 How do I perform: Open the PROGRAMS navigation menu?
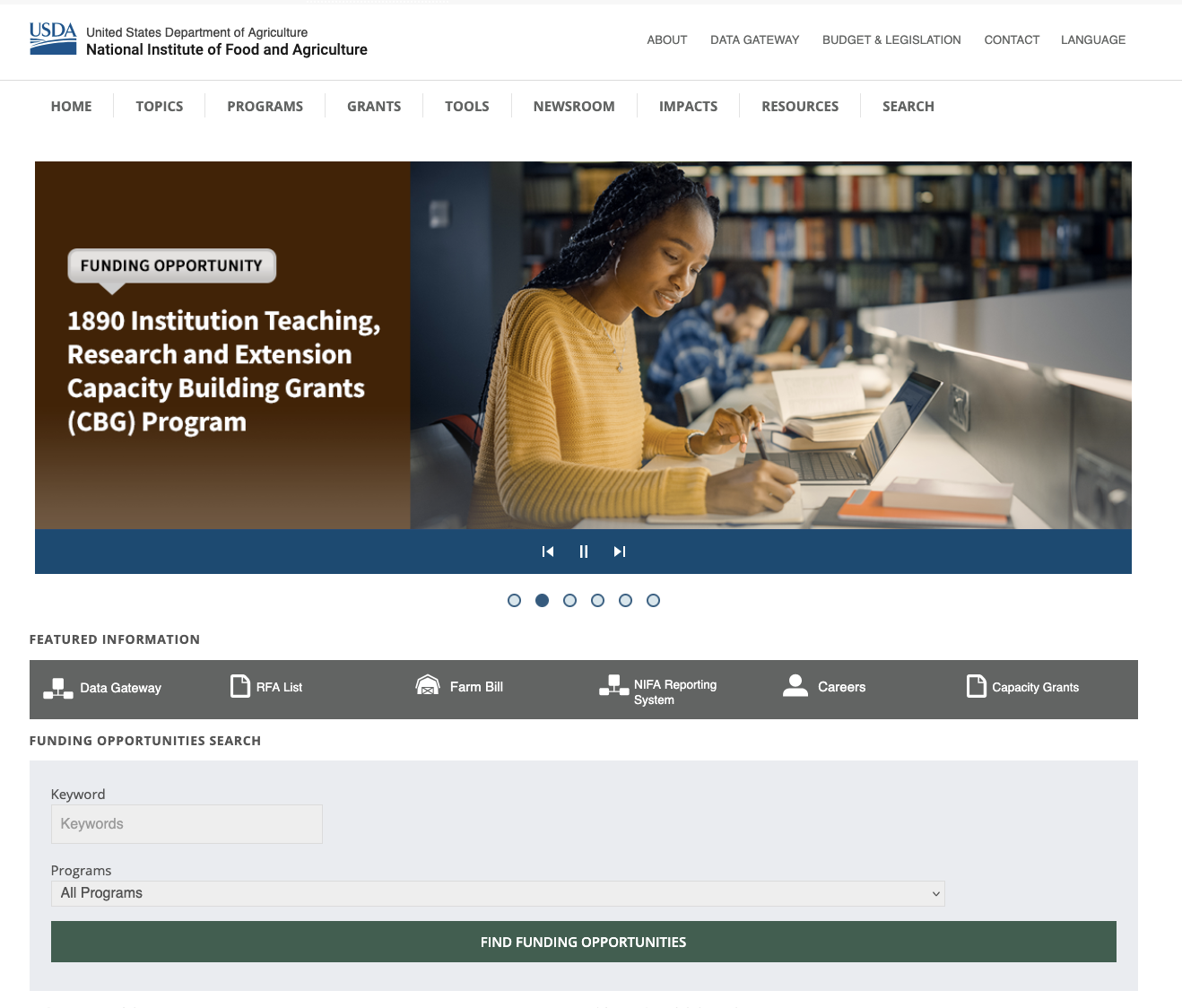point(265,106)
